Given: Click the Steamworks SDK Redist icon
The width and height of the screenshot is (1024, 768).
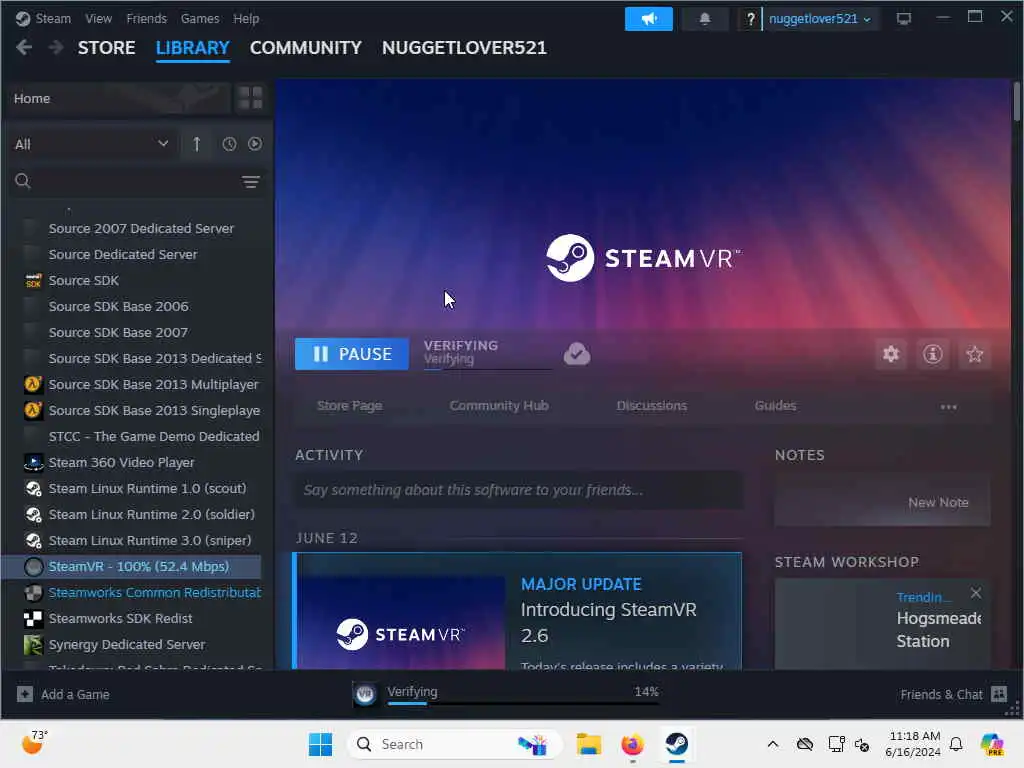Looking at the screenshot, I should (33, 618).
